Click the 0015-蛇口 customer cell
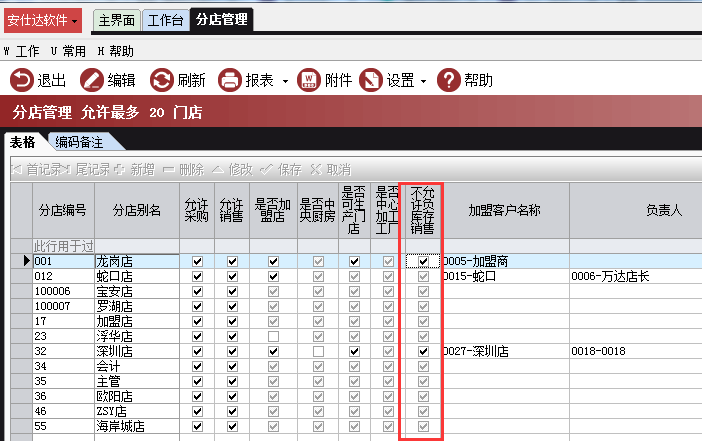Screen dimensions: 702x441 point(505,277)
